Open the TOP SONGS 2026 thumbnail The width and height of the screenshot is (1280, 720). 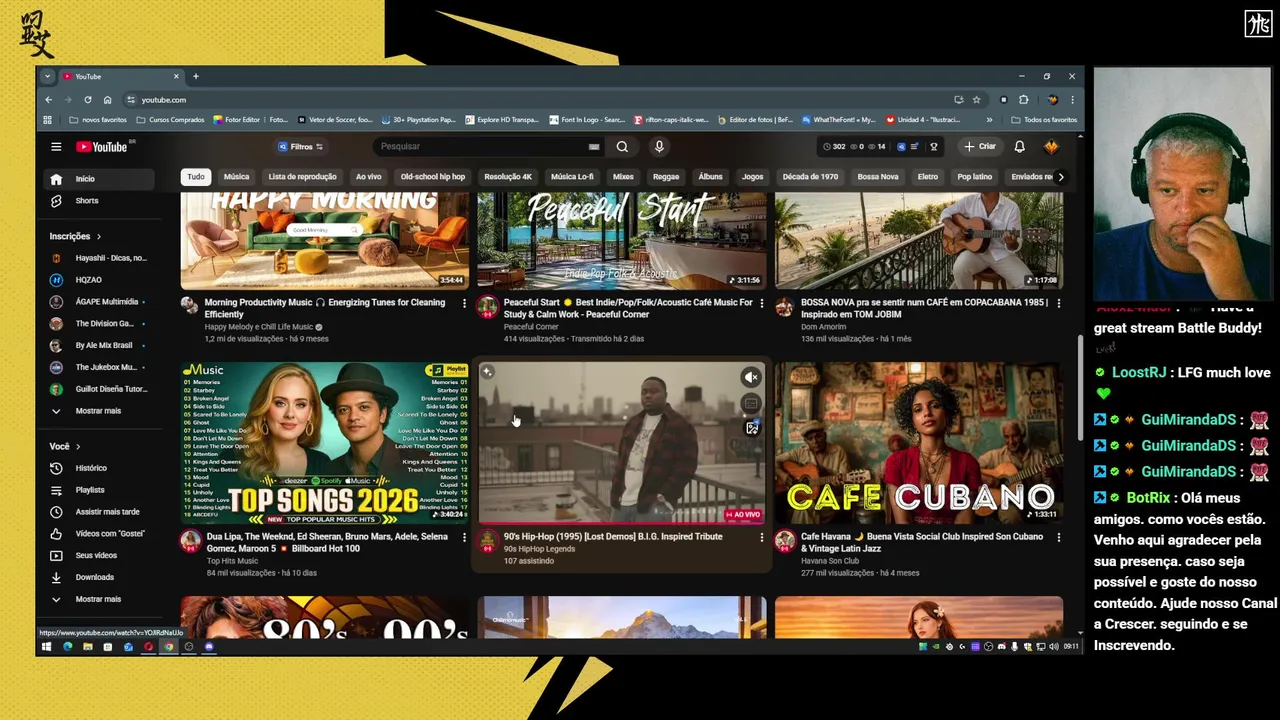324,443
